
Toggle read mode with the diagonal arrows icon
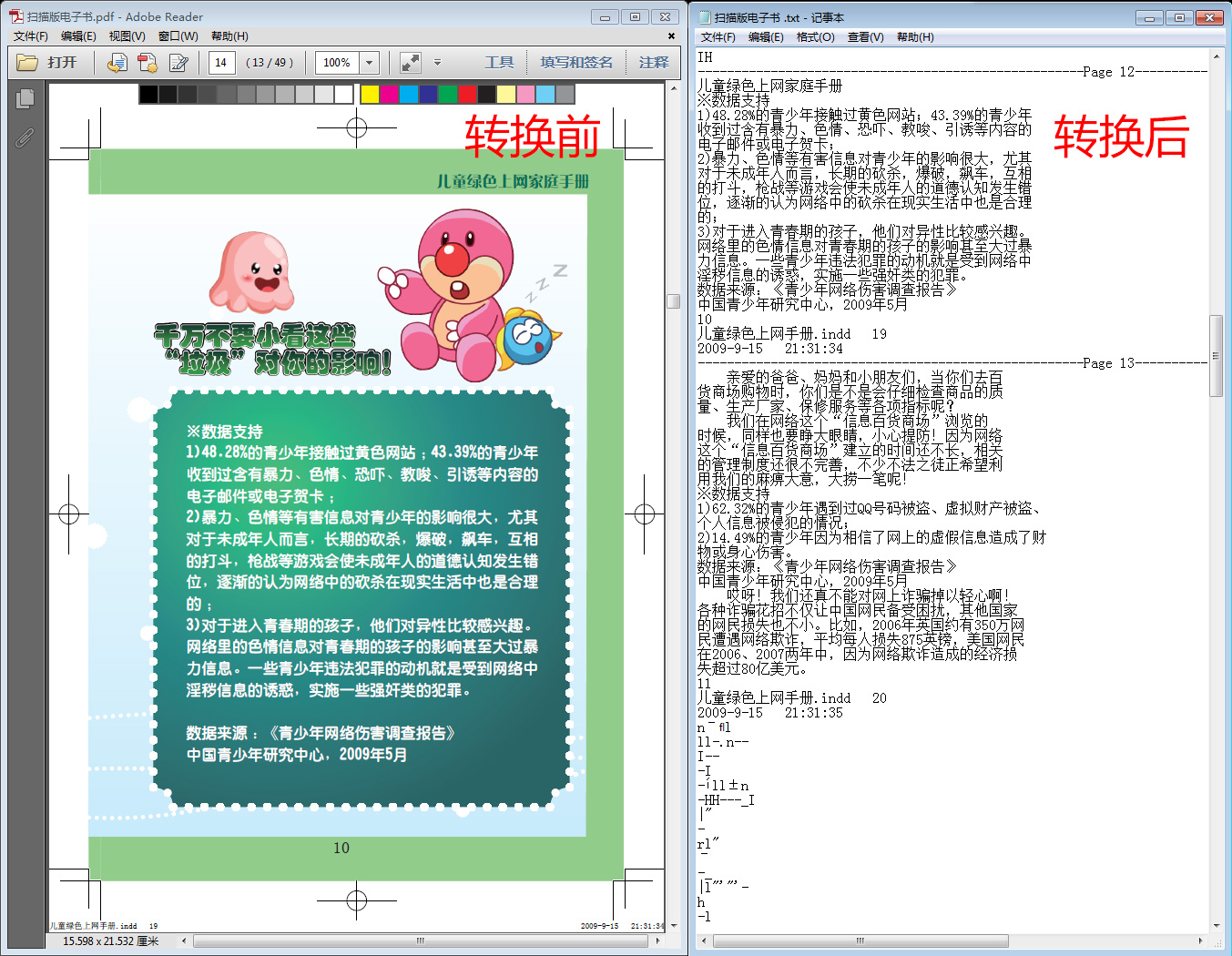pos(411,62)
